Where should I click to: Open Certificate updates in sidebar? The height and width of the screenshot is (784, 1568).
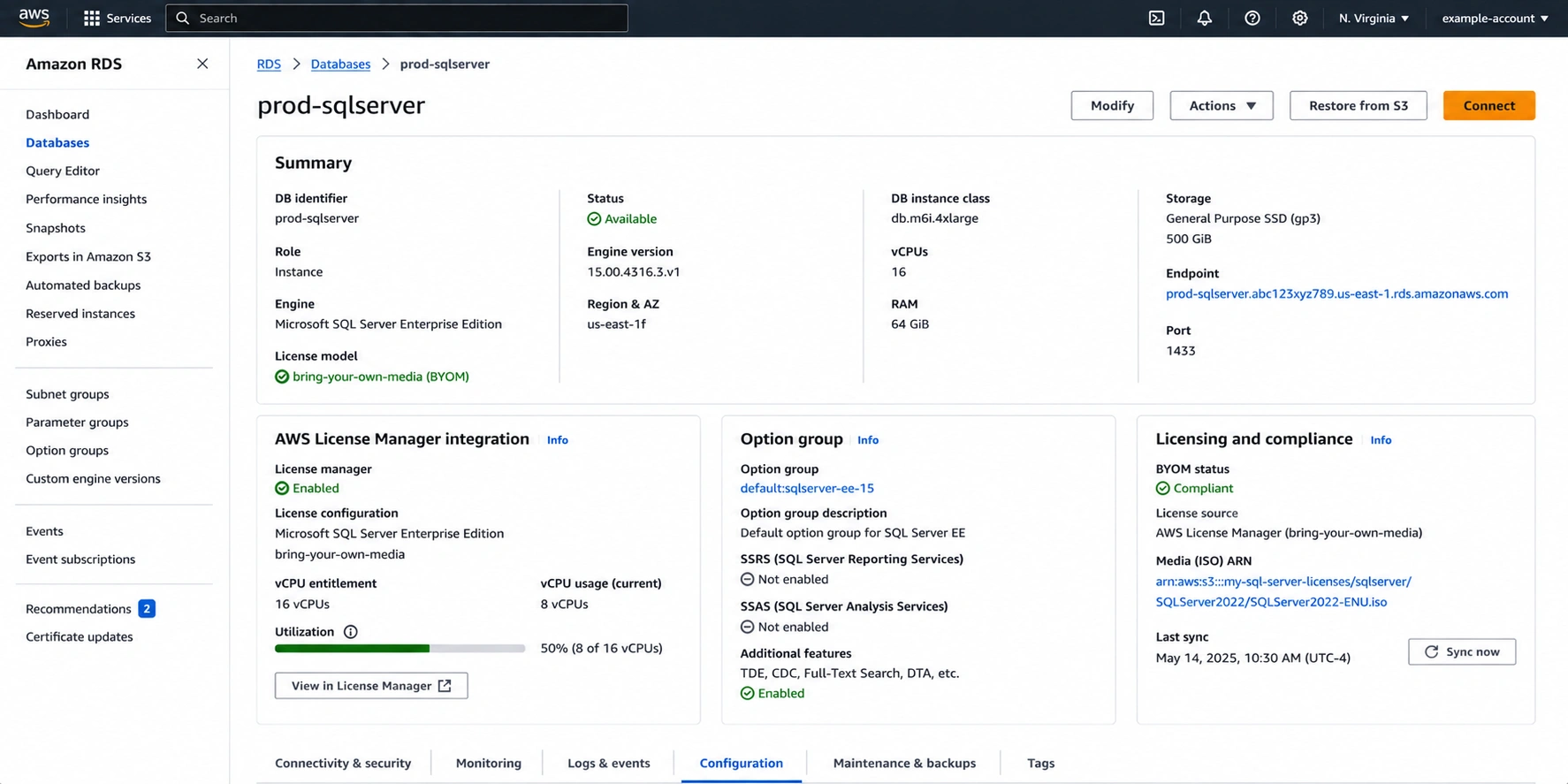[80, 636]
